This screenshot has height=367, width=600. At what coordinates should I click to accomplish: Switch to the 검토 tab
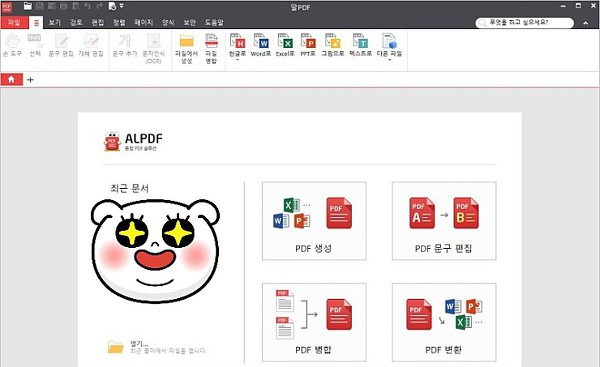[76, 22]
